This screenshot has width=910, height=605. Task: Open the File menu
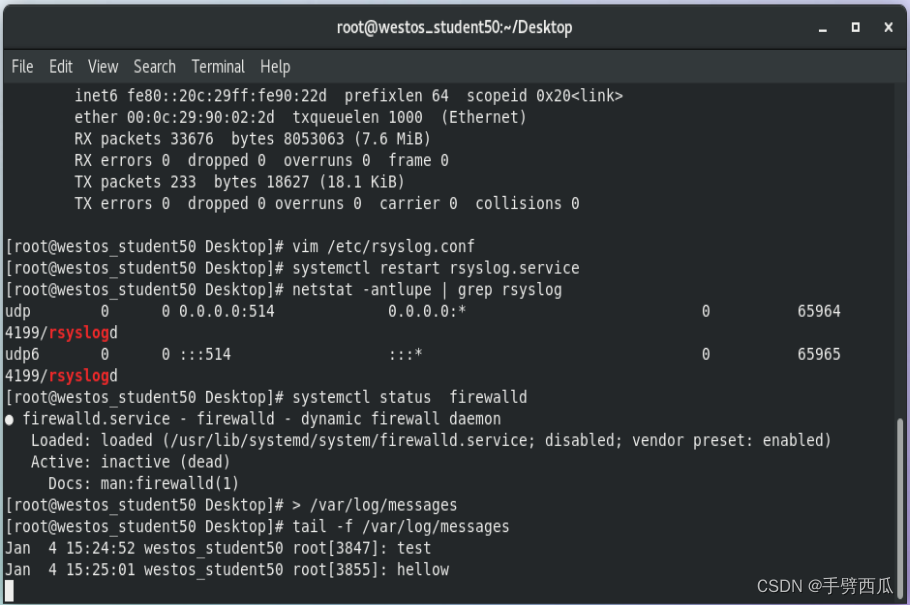tap(22, 66)
